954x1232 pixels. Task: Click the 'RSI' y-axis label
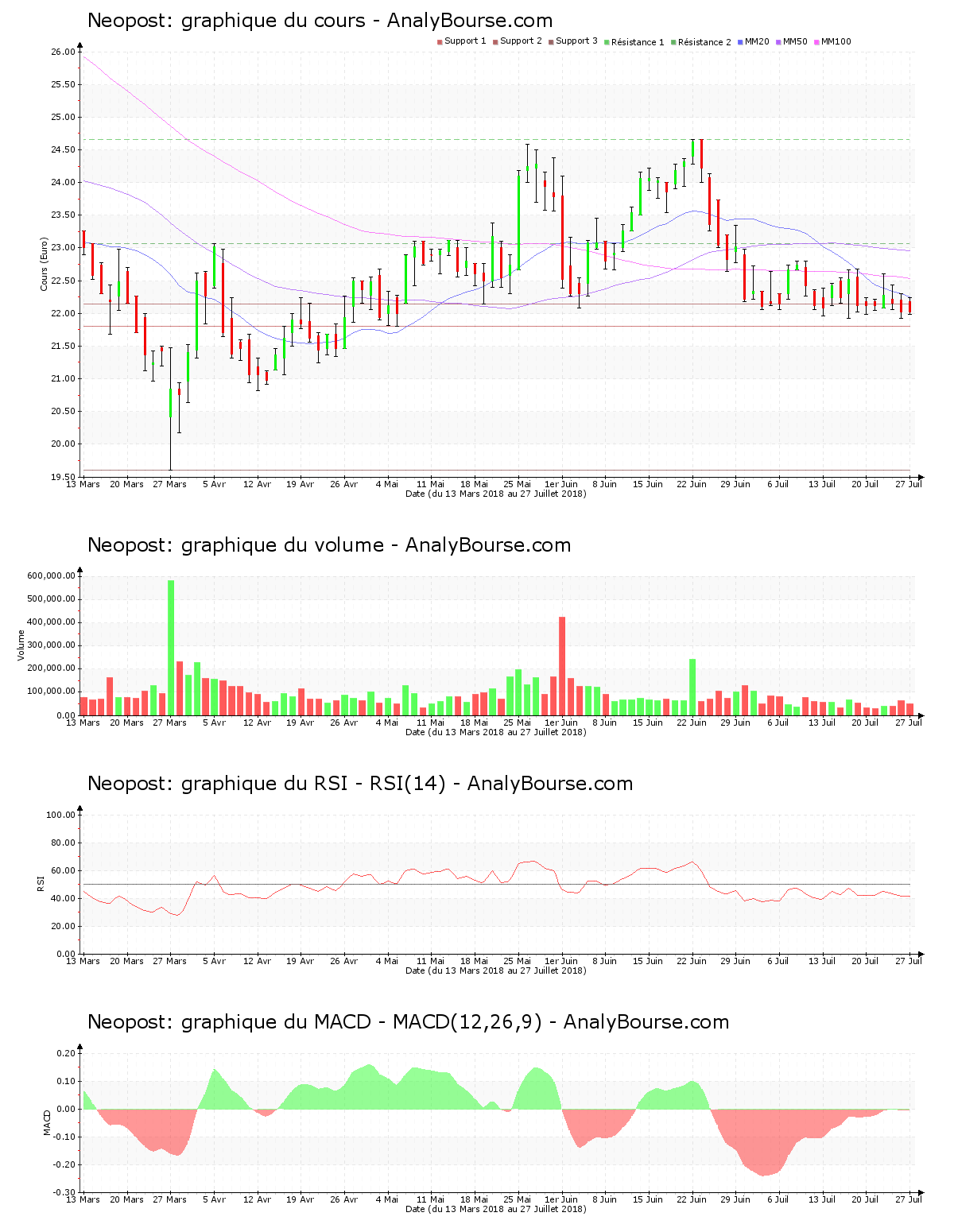[x=41, y=883]
